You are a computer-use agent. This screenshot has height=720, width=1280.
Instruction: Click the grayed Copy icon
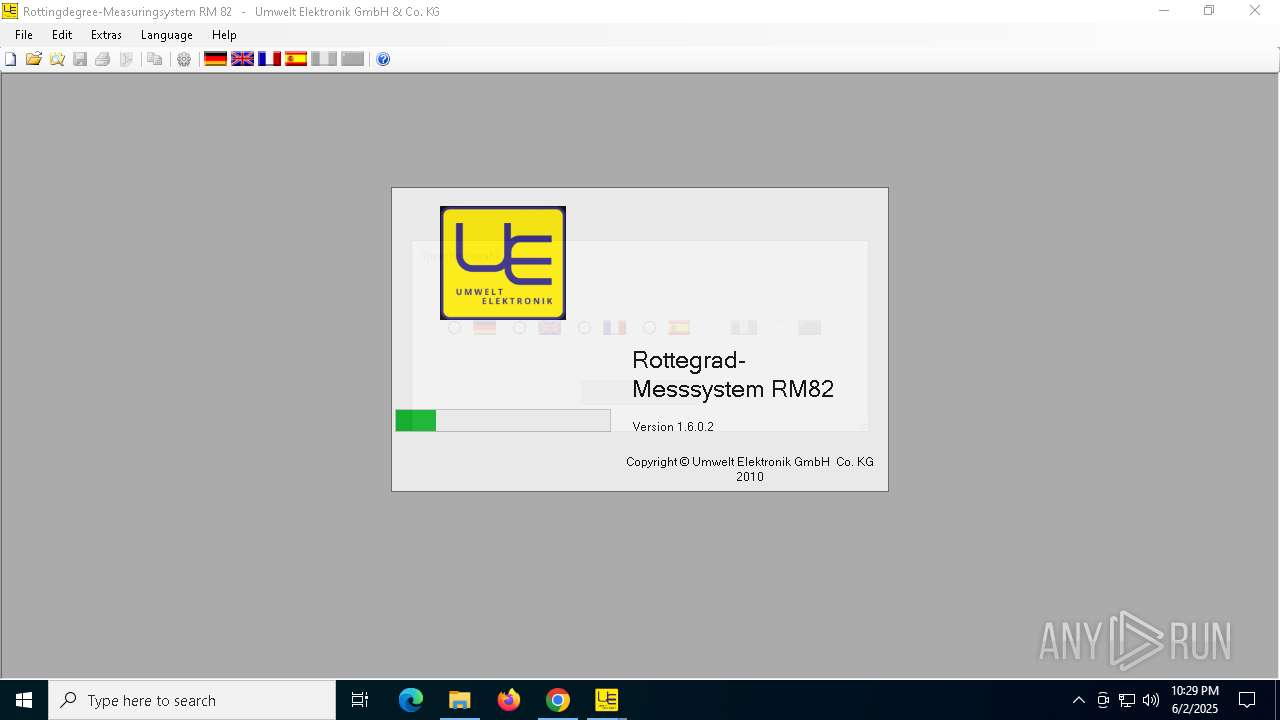coord(154,59)
